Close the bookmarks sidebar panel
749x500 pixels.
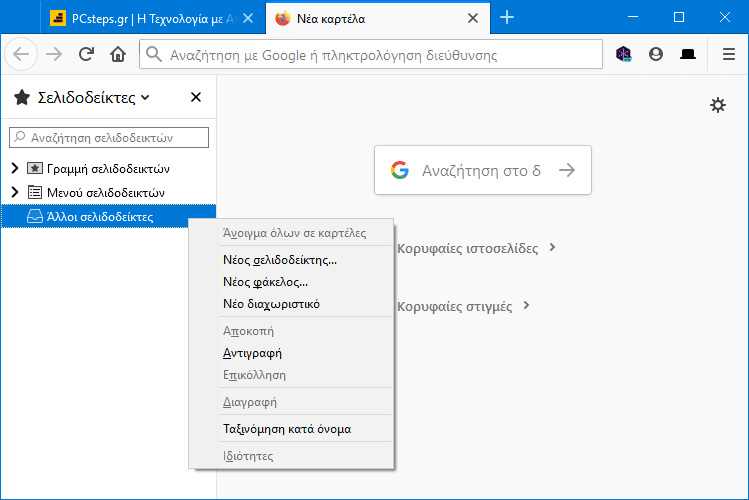coord(196,97)
